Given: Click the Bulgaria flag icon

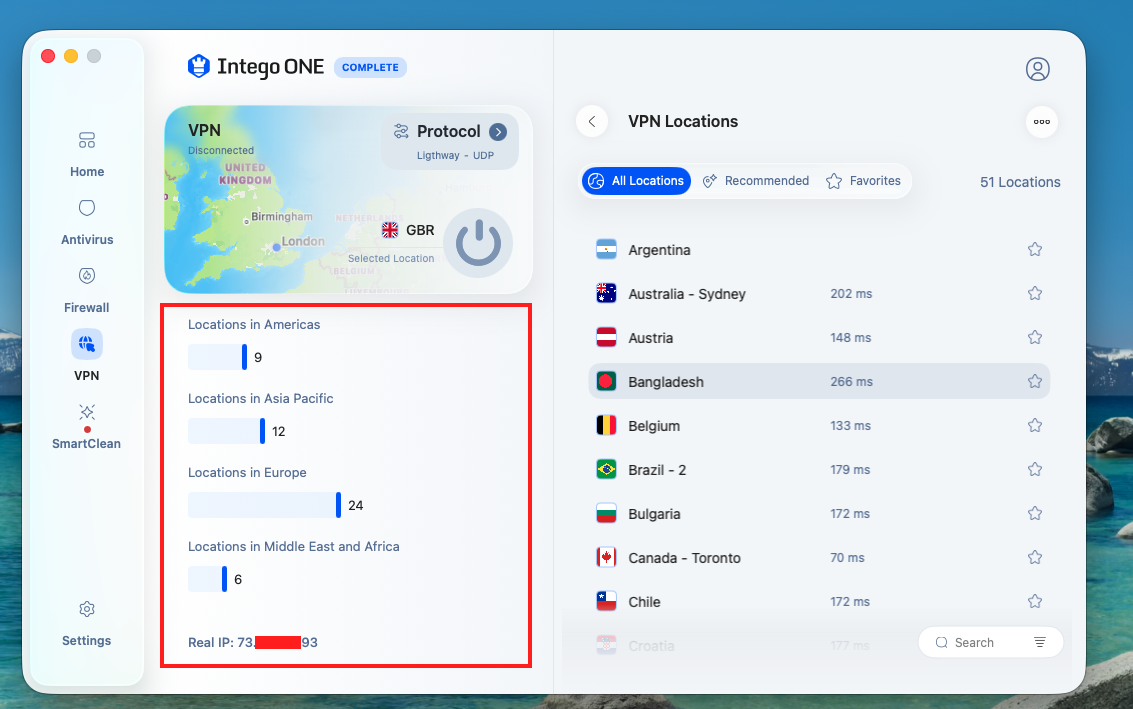Looking at the screenshot, I should 606,514.
